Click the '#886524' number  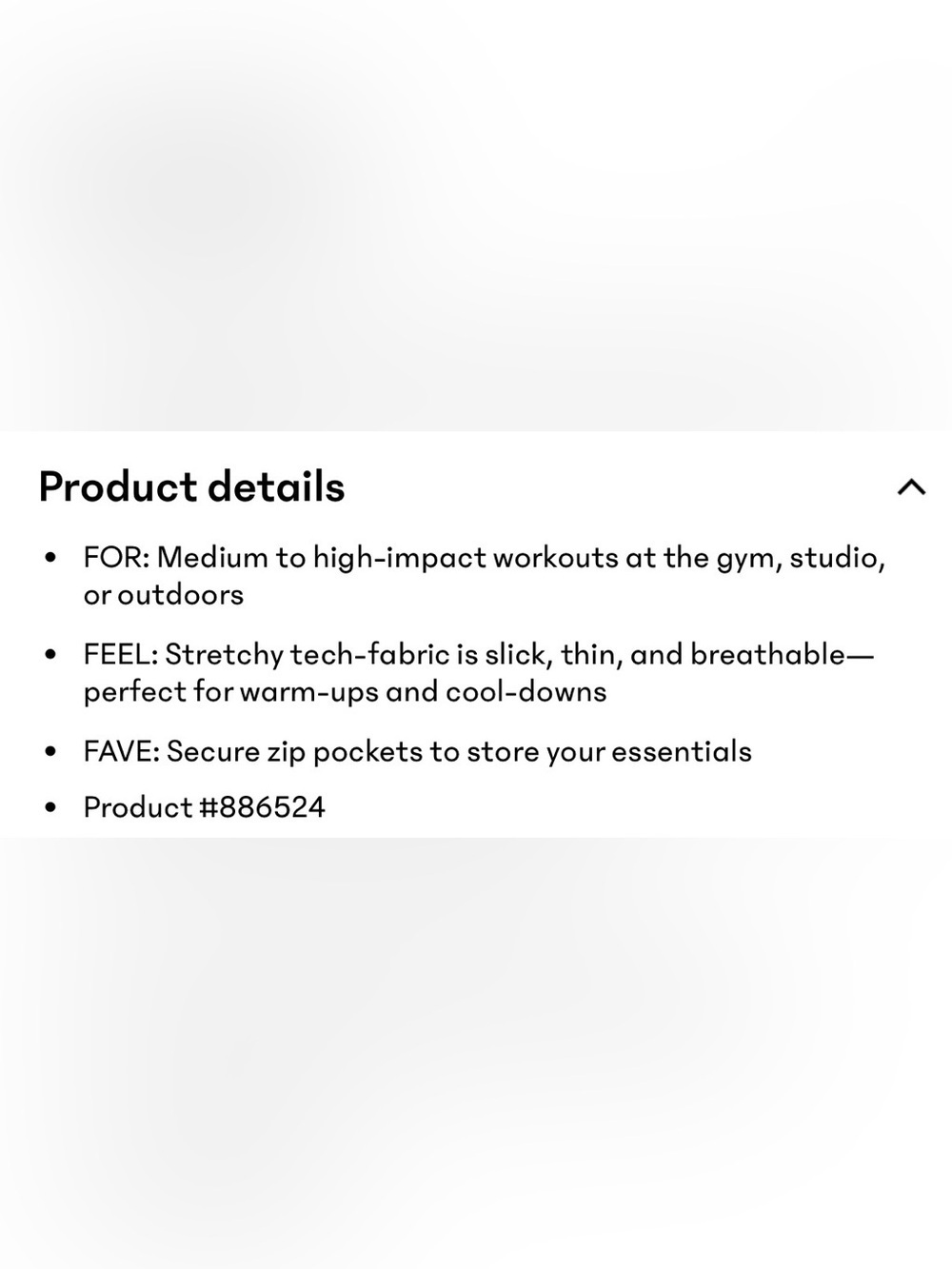pos(262,807)
